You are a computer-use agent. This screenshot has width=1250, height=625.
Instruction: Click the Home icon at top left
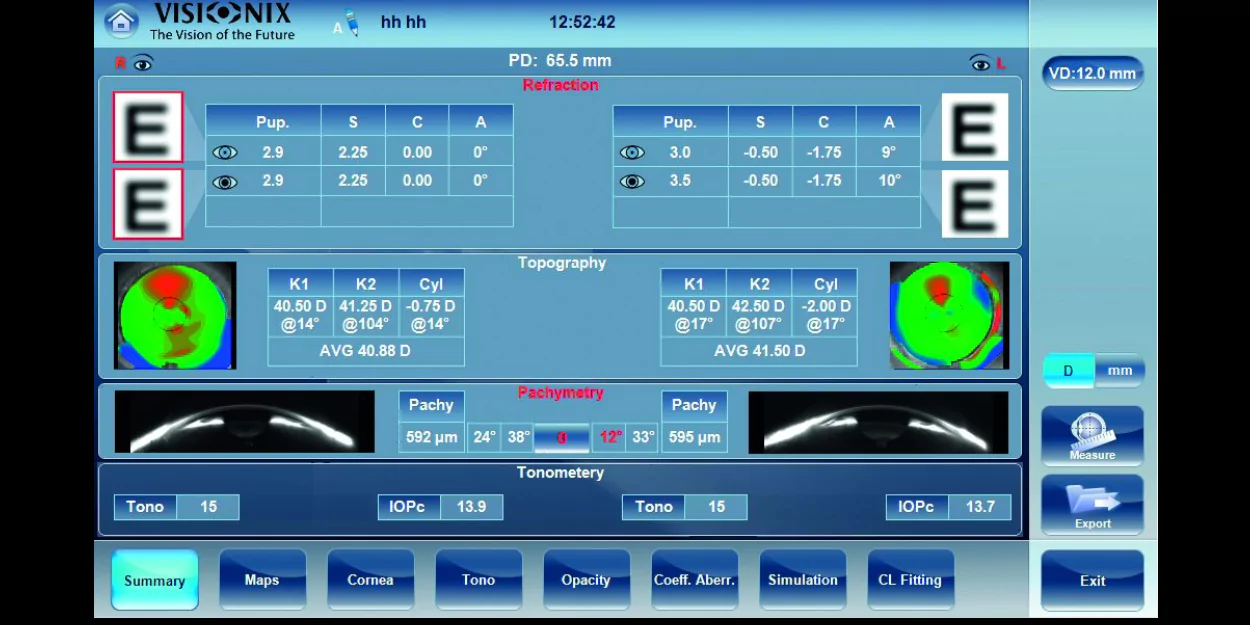[x=121, y=22]
